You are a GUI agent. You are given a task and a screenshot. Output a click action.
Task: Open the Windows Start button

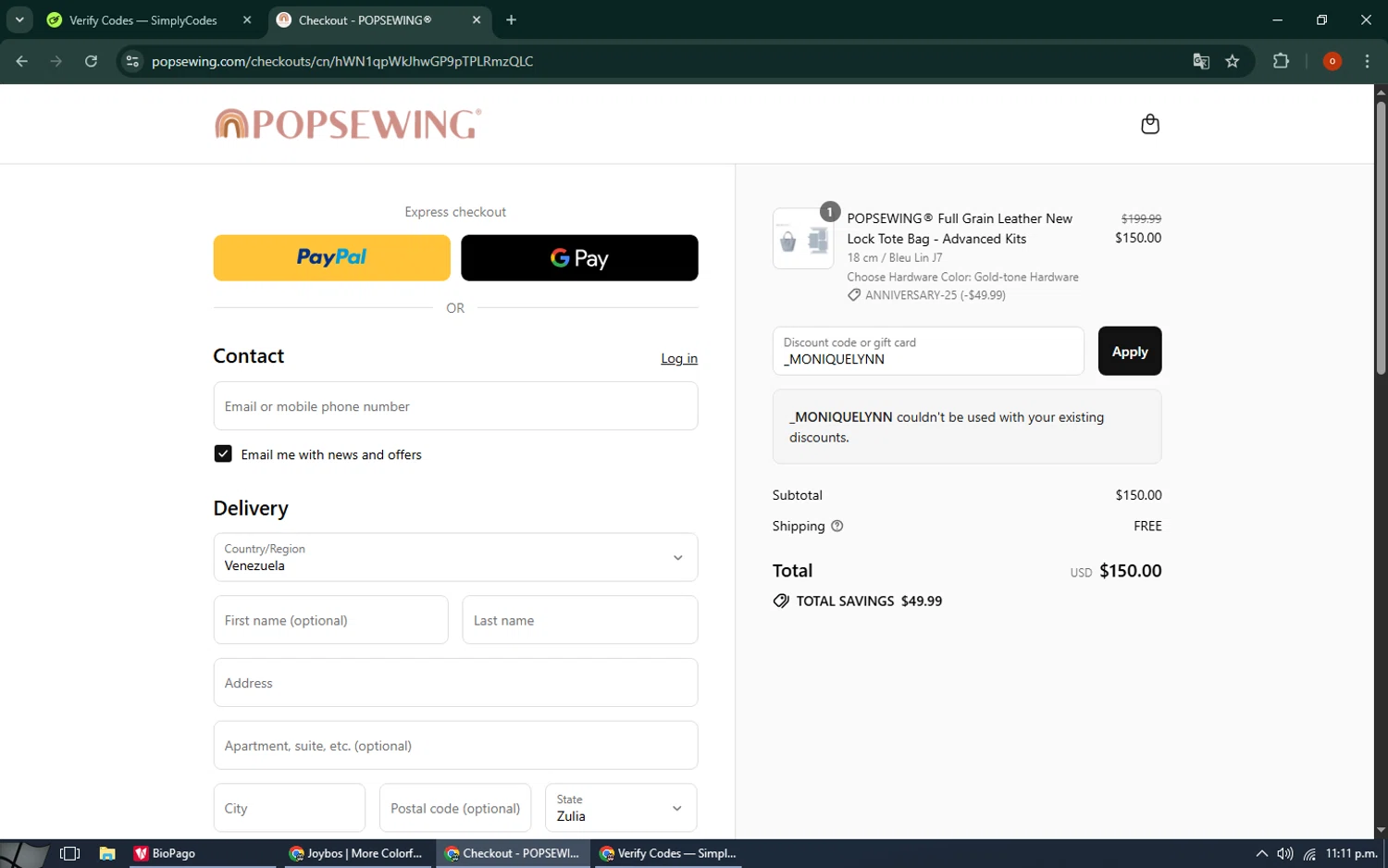(24, 853)
